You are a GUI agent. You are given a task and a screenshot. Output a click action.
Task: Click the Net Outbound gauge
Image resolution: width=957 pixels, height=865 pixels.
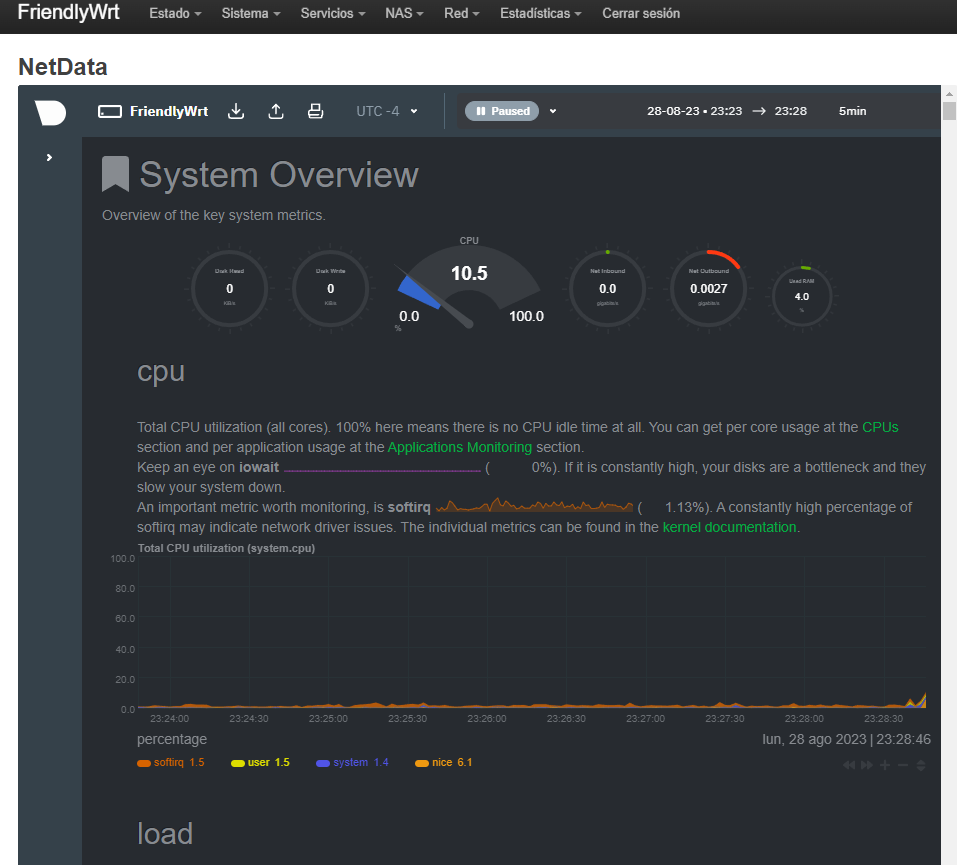point(709,289)
